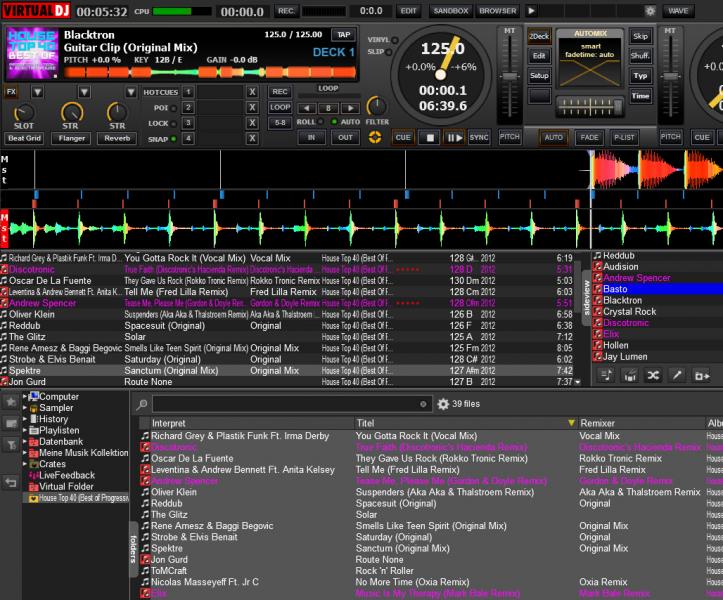Double the loop length with right arrow
Image resolution: width=723 pixels, height=600 pixels.
350,108
